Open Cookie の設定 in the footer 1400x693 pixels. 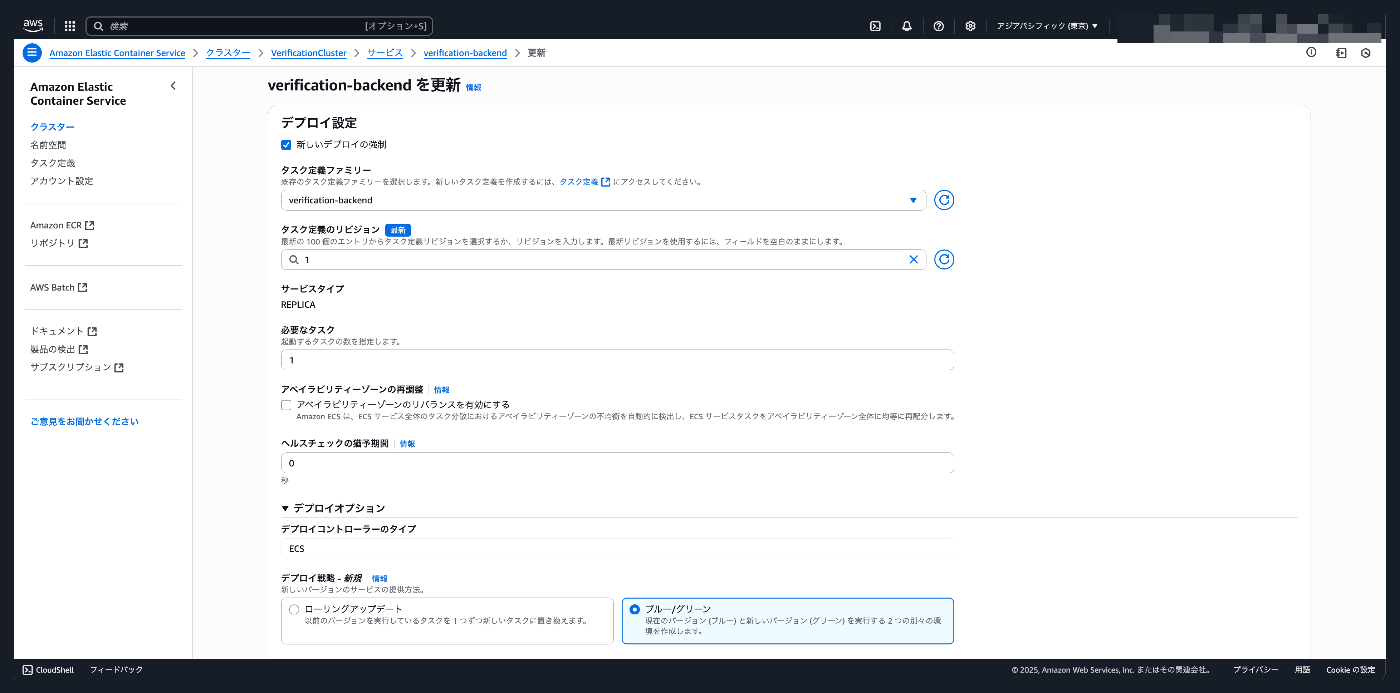(x=1351, y=669)
